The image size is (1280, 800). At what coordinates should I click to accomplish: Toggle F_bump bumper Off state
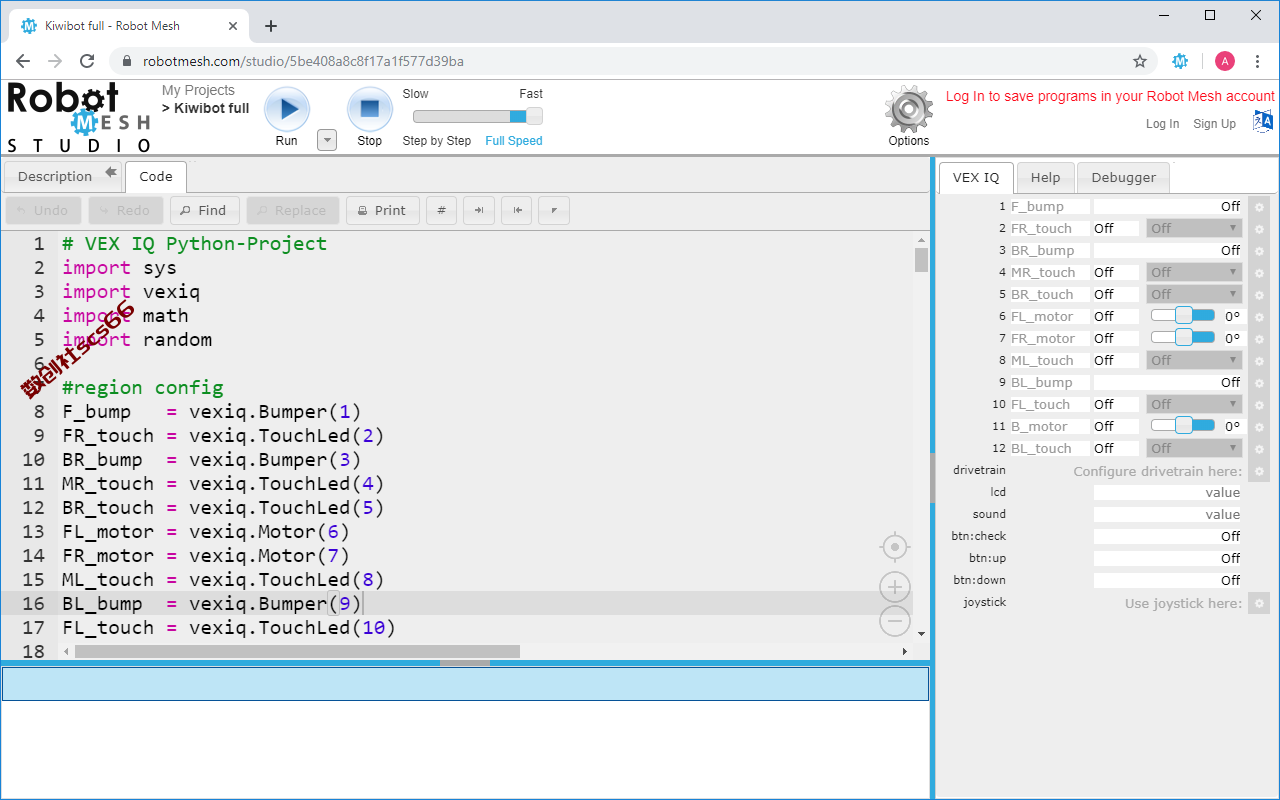[x=1168, y=207]
